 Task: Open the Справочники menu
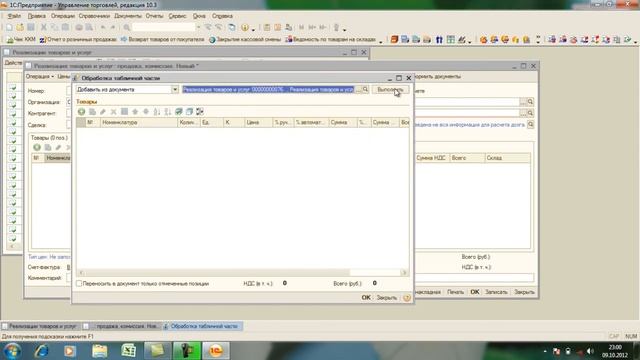pos(94,16)
